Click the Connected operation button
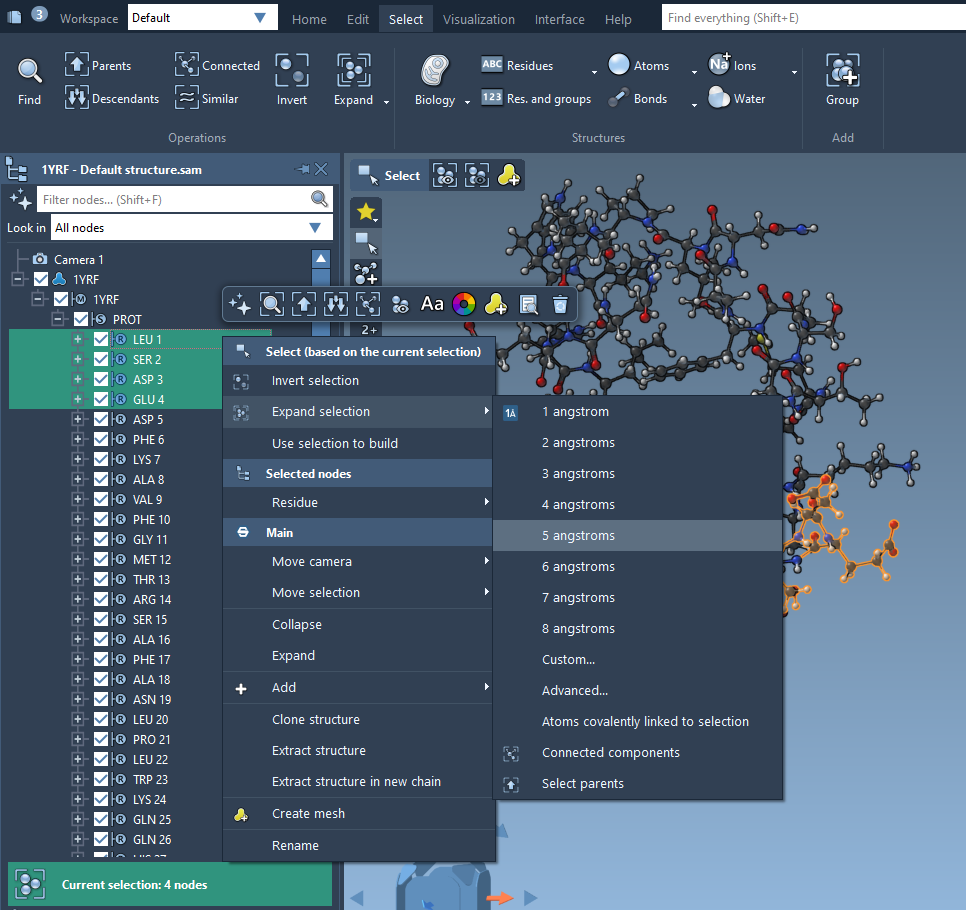The width and height of the screenshot is (966, 910). [217, 66]
